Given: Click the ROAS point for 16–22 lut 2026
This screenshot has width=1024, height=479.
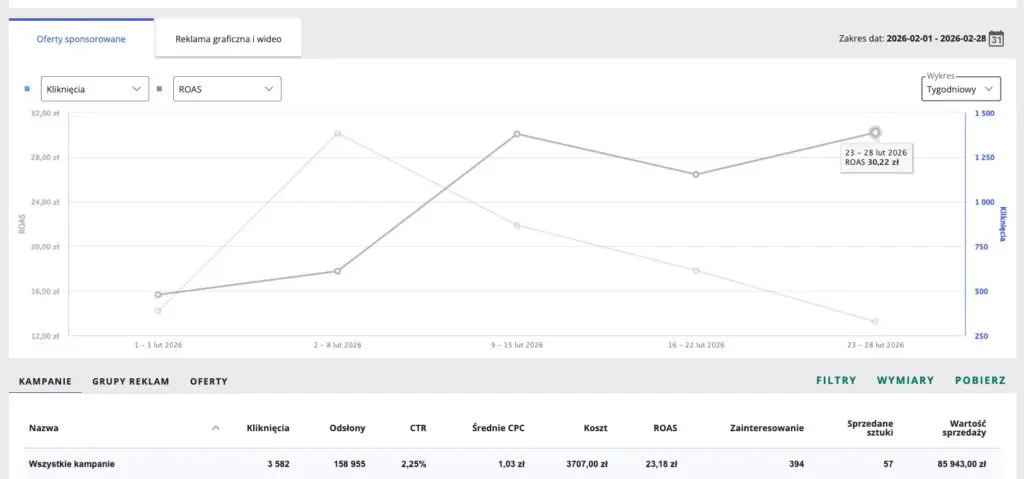Looking at the screenshot, I should click(696, 174).
